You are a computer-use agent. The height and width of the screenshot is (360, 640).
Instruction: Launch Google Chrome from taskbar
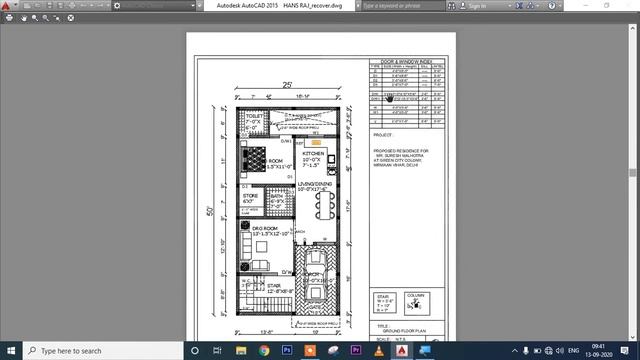coord(264,351)
